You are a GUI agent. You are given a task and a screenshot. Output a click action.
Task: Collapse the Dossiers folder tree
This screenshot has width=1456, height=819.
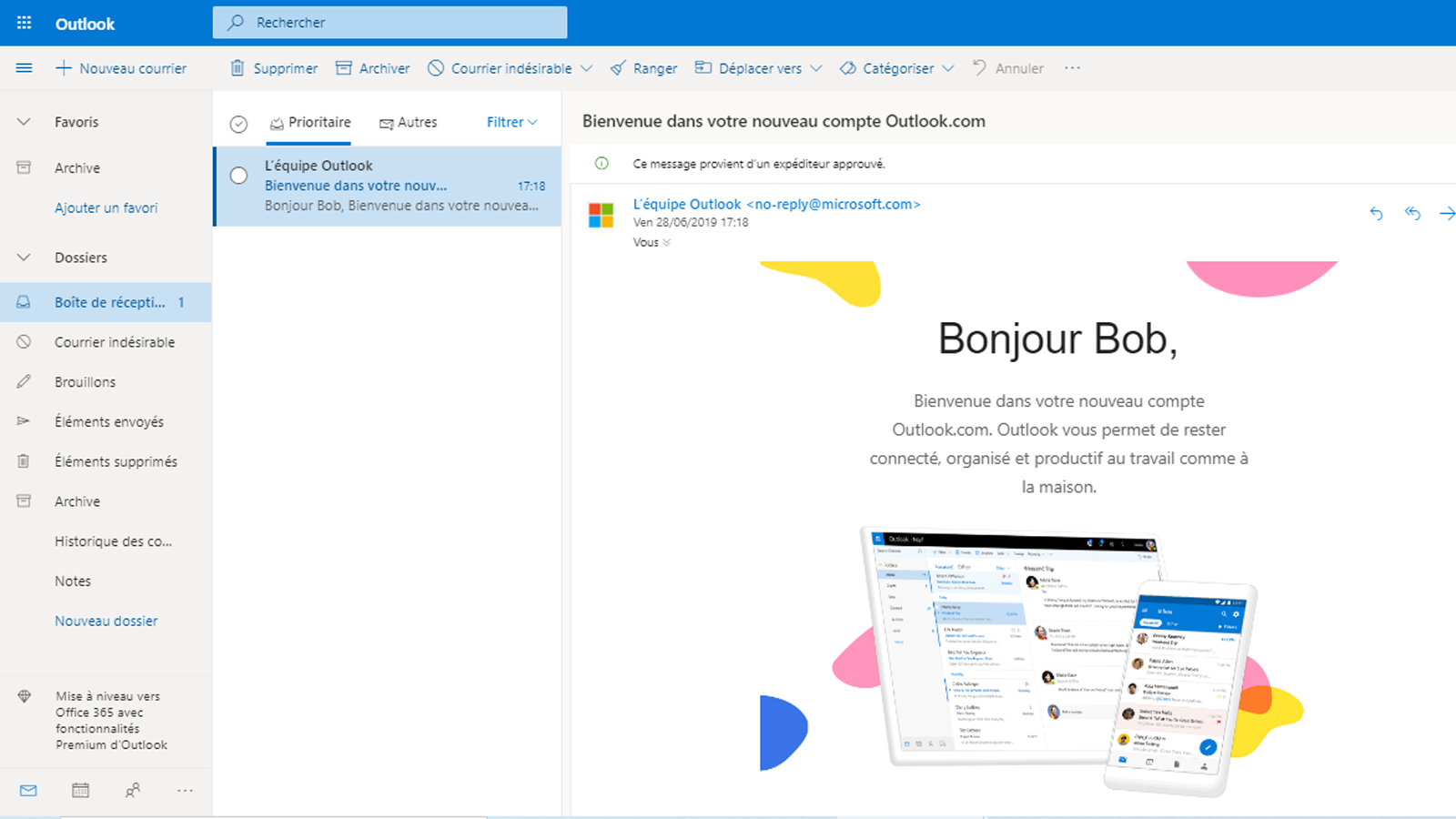tap(25, 258)
